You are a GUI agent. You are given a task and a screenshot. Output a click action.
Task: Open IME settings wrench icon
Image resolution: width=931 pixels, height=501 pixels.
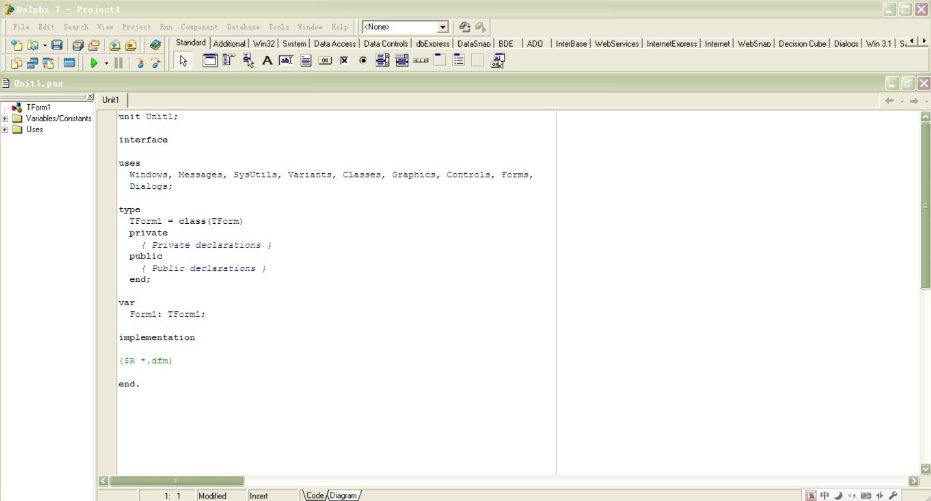click(892, 495)
